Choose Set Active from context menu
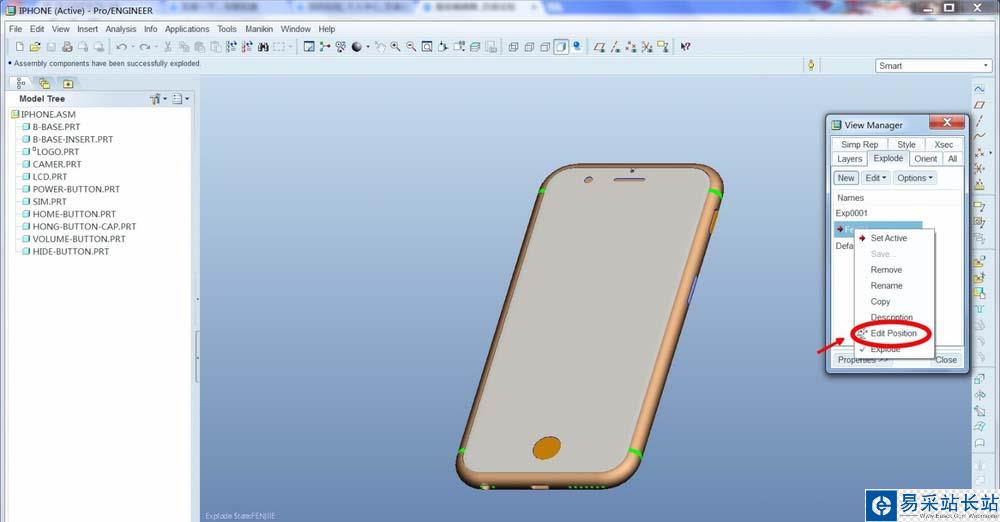This screenshot has height=522, width=1000. pos(888,238)
